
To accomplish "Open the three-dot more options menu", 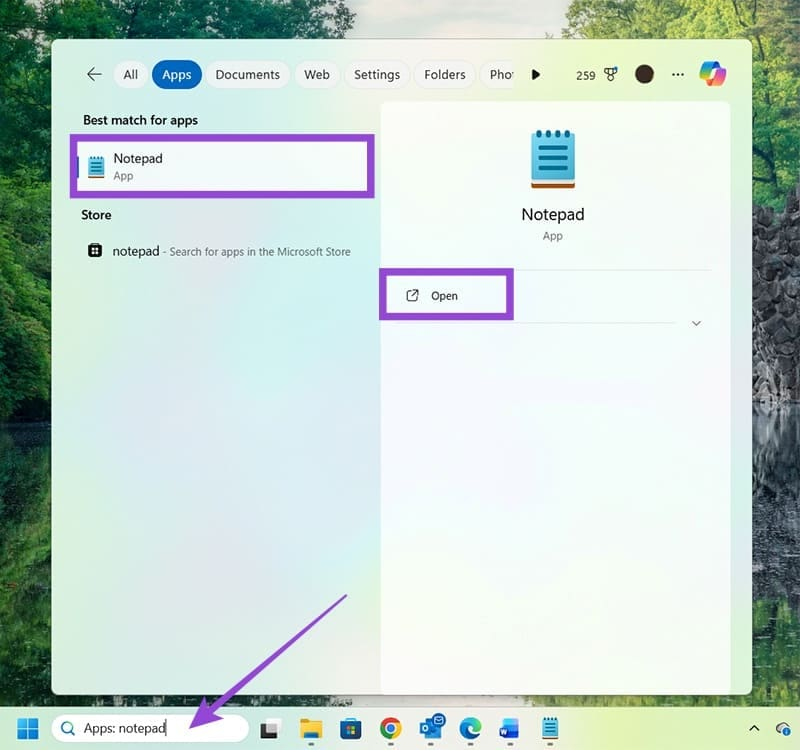I will pyautogui.click(x=678, y=74).
